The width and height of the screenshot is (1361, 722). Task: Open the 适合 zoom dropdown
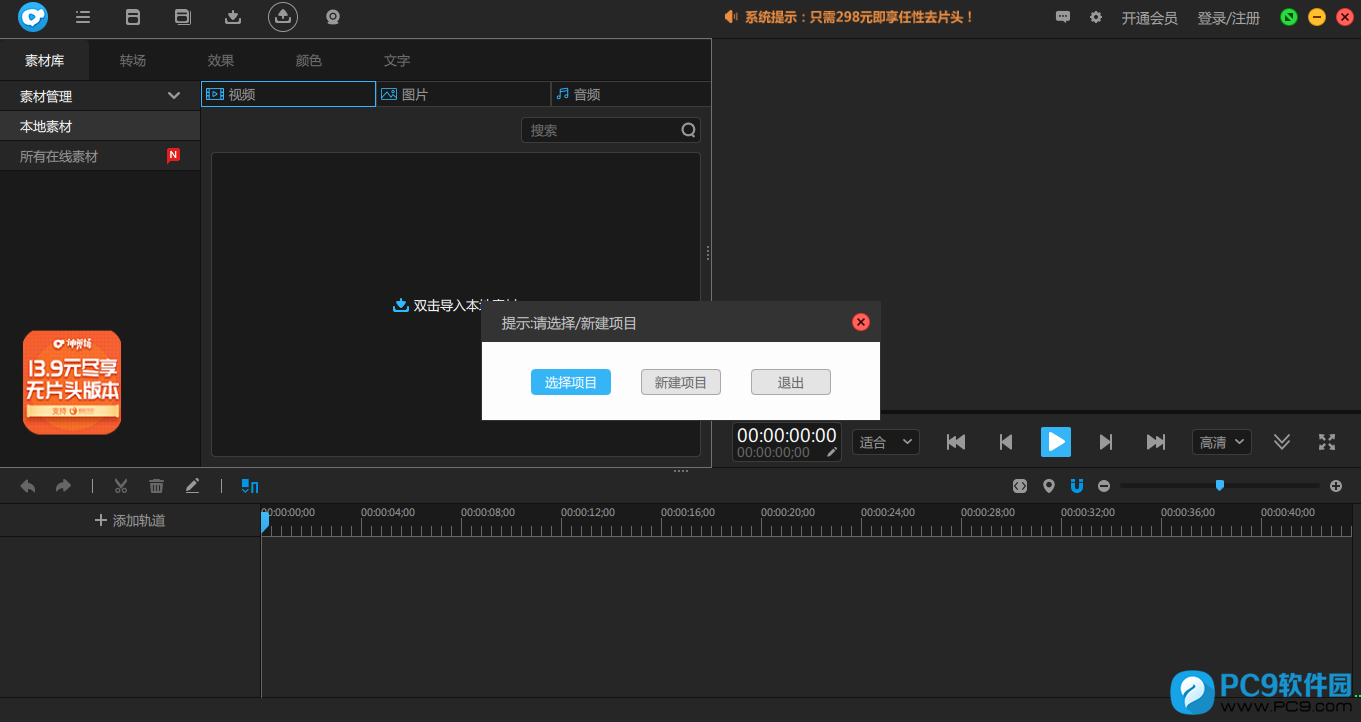(x=886, y=442)
